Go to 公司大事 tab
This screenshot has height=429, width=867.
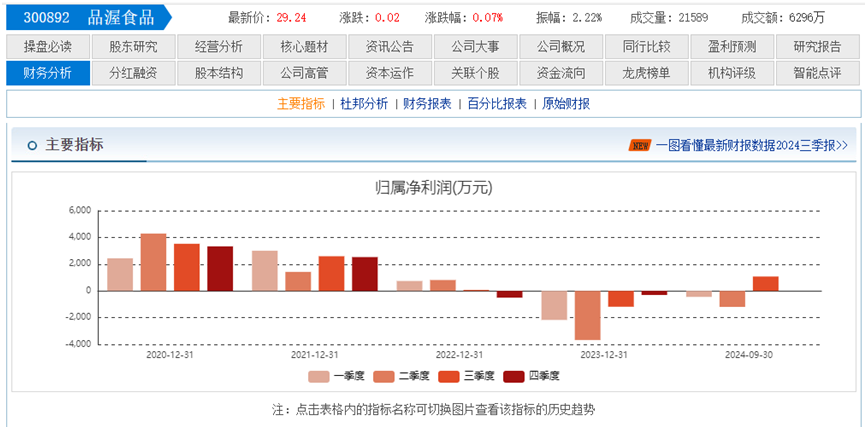[476, 47]
